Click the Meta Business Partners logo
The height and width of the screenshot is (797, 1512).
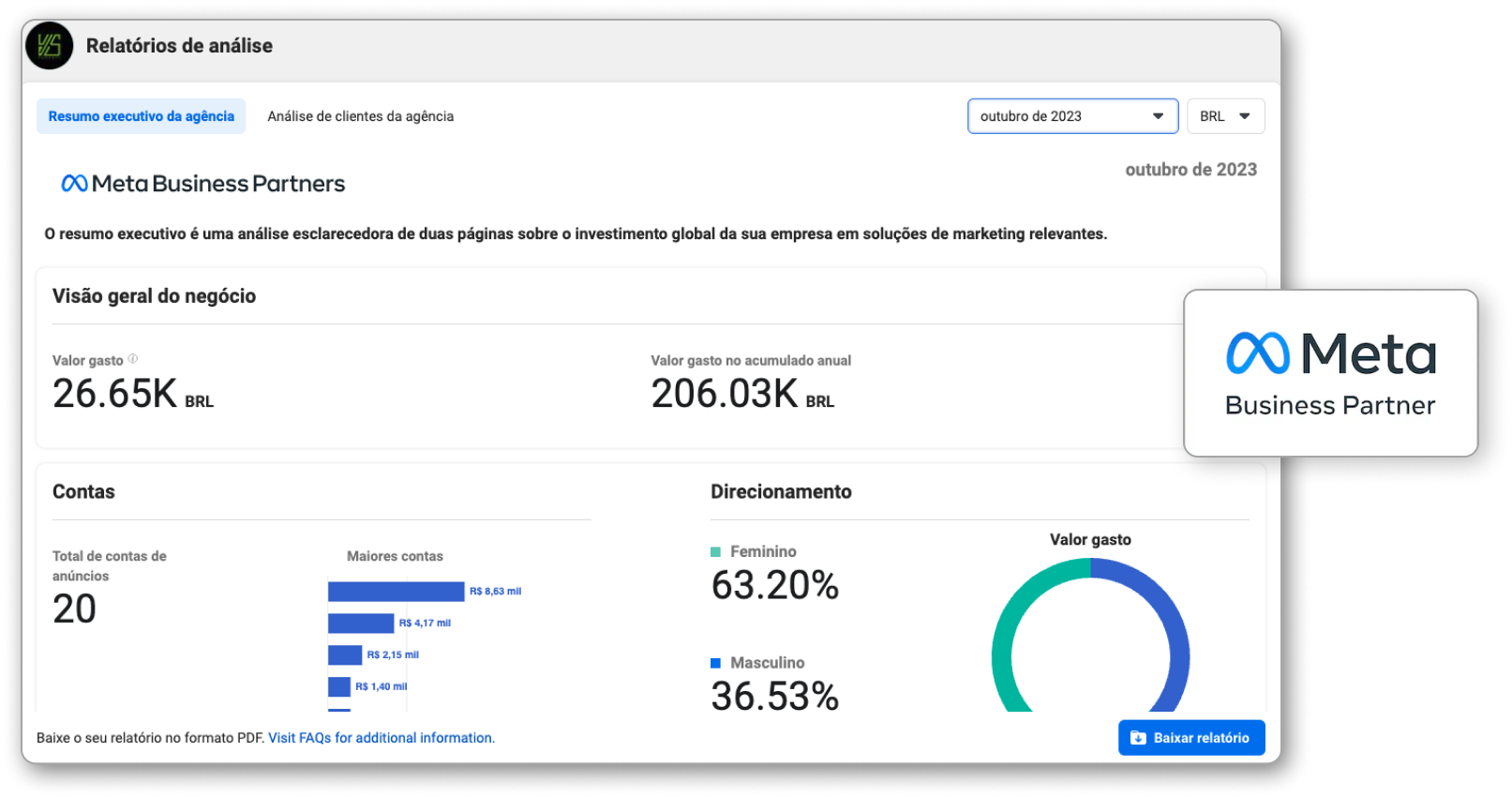pyautogui.click(x=203, y=184)
